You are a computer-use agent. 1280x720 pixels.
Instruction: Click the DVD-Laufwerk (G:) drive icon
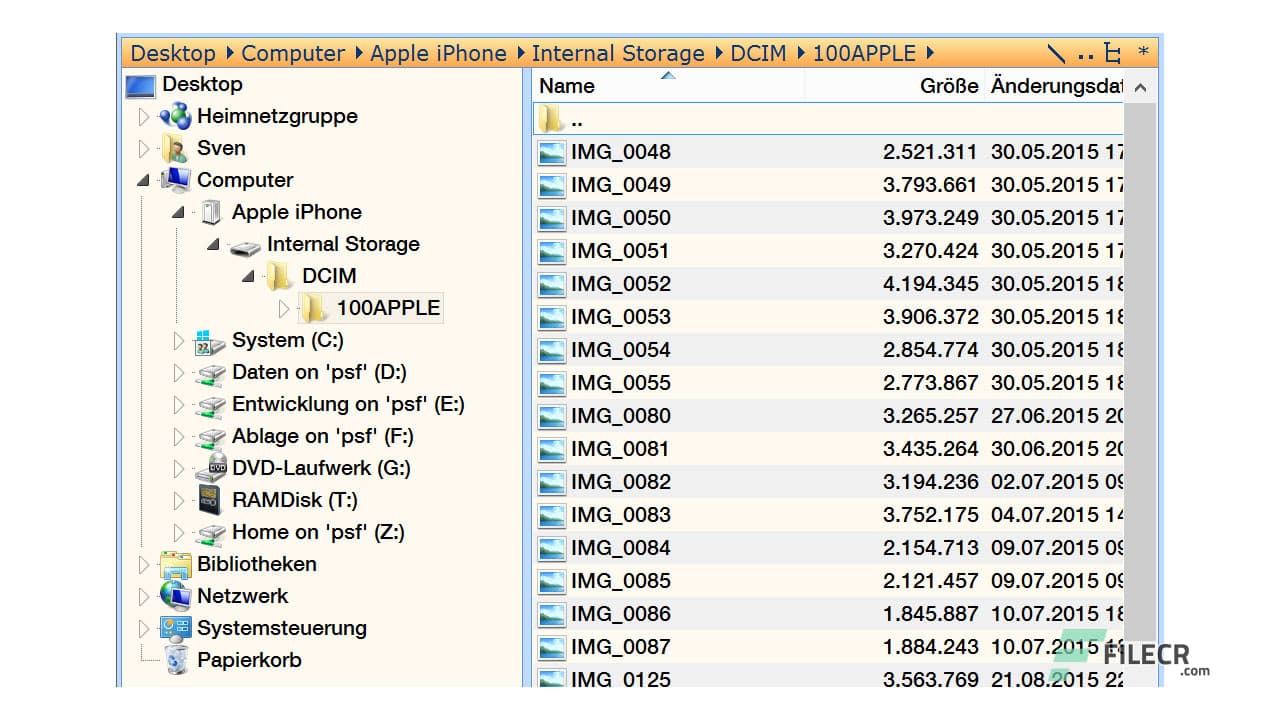(x=210, y=468)
